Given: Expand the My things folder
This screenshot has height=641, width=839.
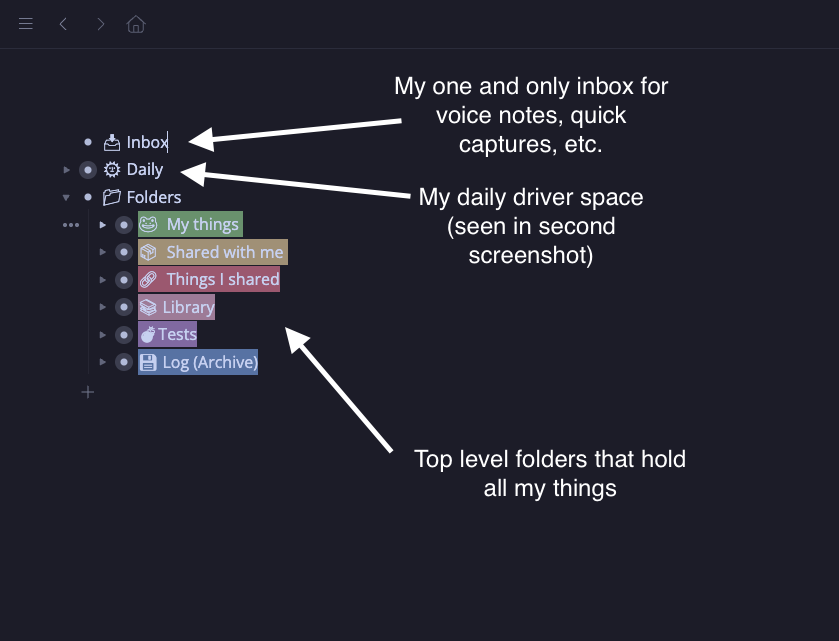Looking at the screenshot, I should (103, 225).
